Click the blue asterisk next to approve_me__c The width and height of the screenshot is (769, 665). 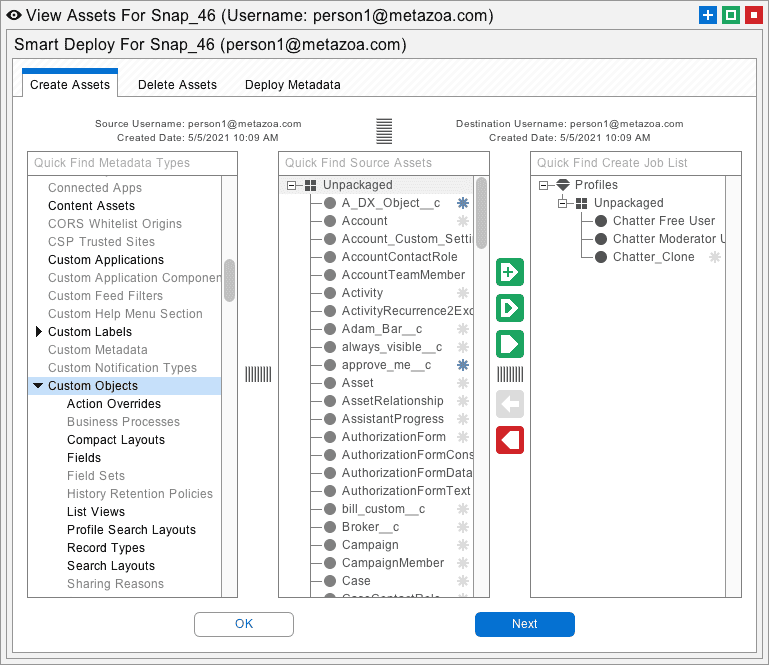(x=462, y=365)
